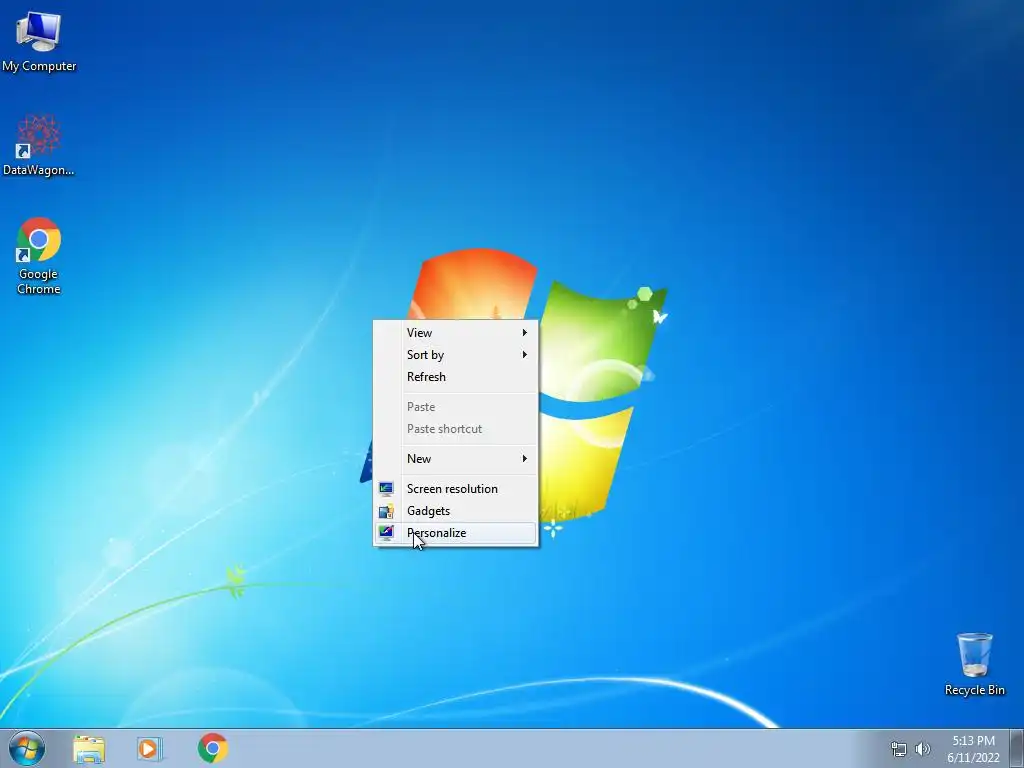Select the DataWagon desktop shortcut
Viewport: 1024px width, 768px height.
tap(39, 145)
